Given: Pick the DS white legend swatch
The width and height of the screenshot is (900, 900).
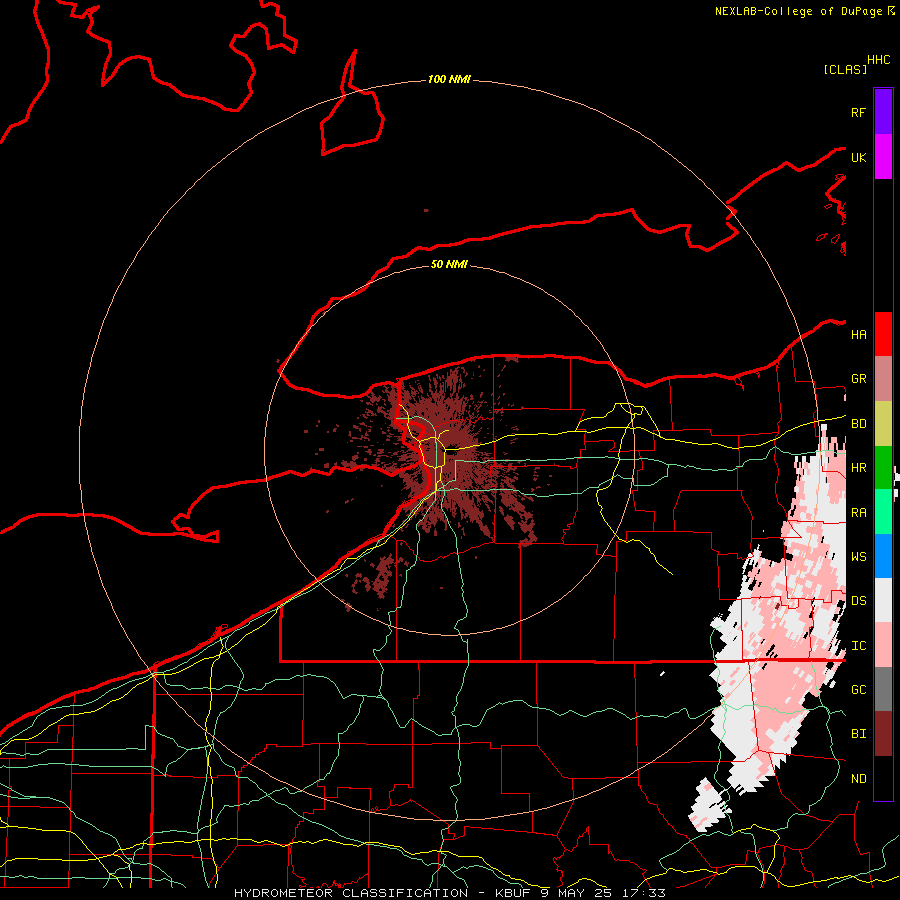Looking at the screenshot, I should point(883,600).
